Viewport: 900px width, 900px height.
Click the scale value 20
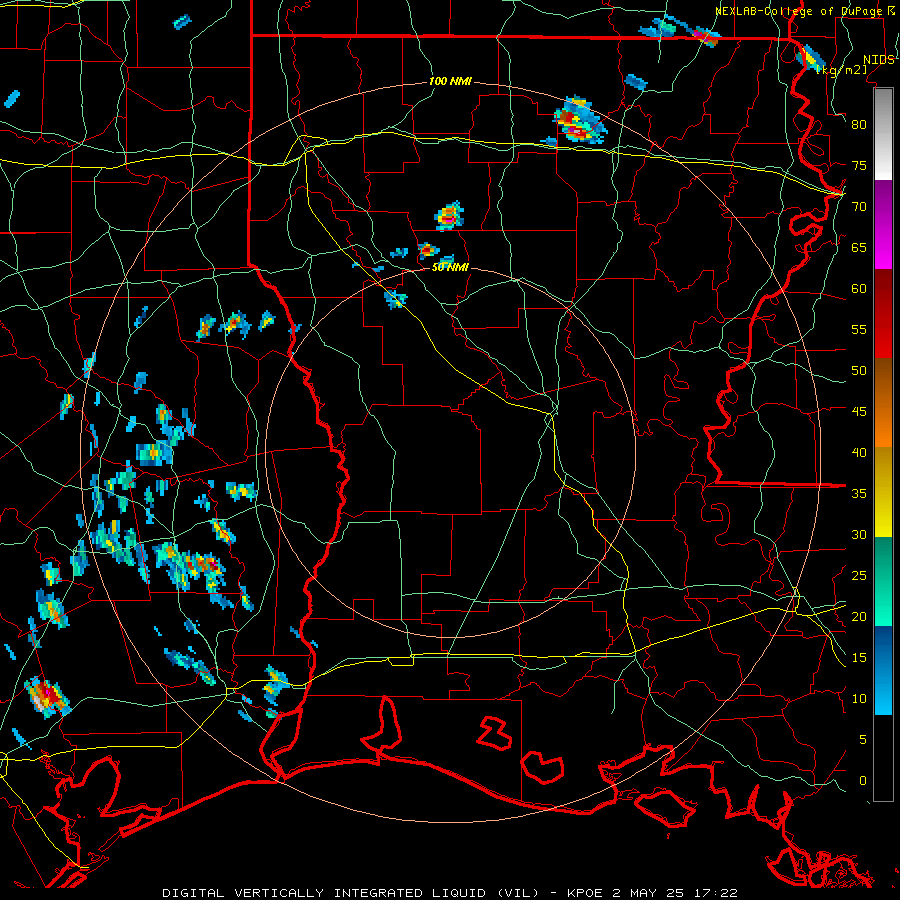(859, 616)
